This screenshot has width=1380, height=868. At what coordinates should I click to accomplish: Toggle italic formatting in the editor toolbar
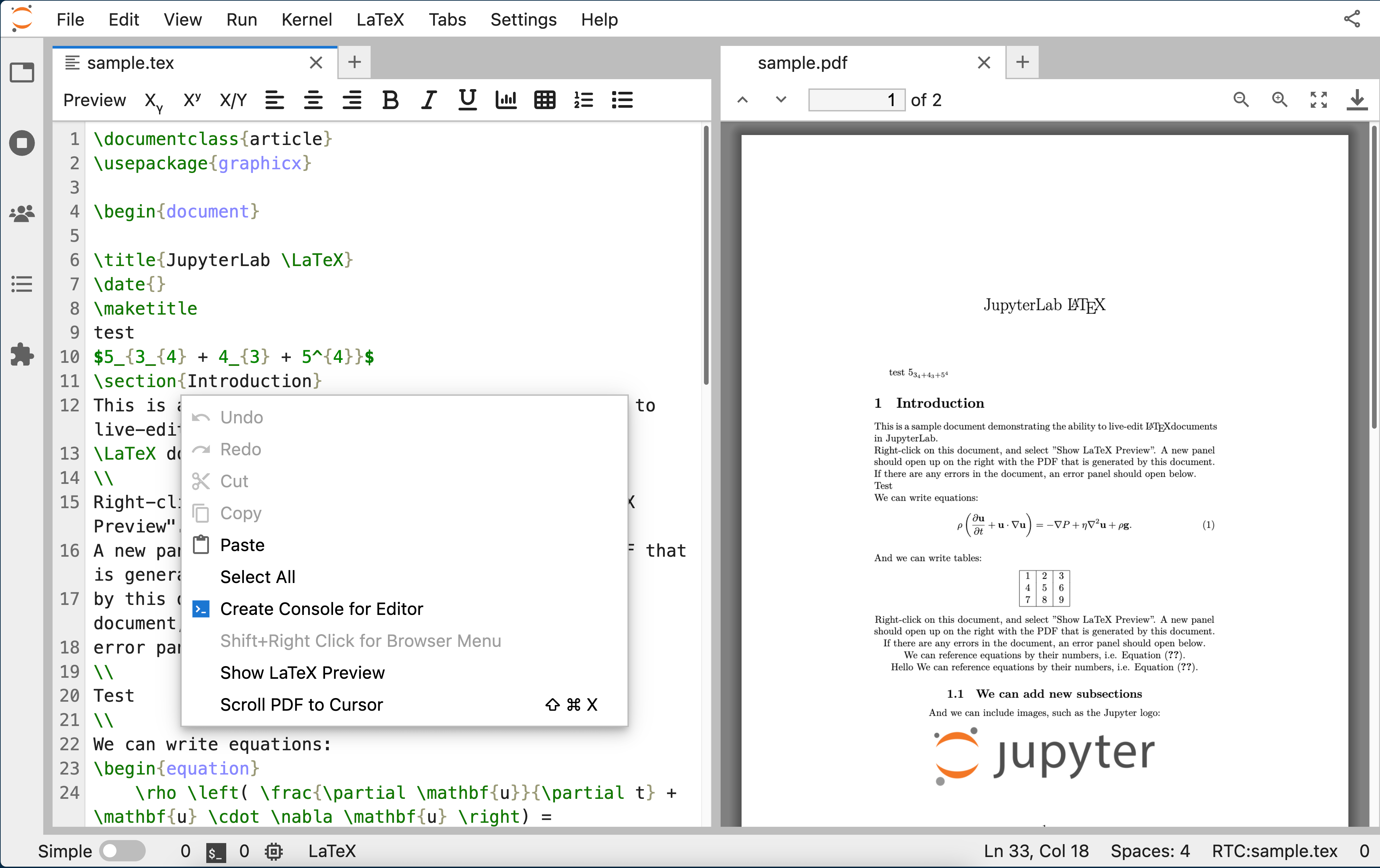pyautogui.click(x=428, y=100)
